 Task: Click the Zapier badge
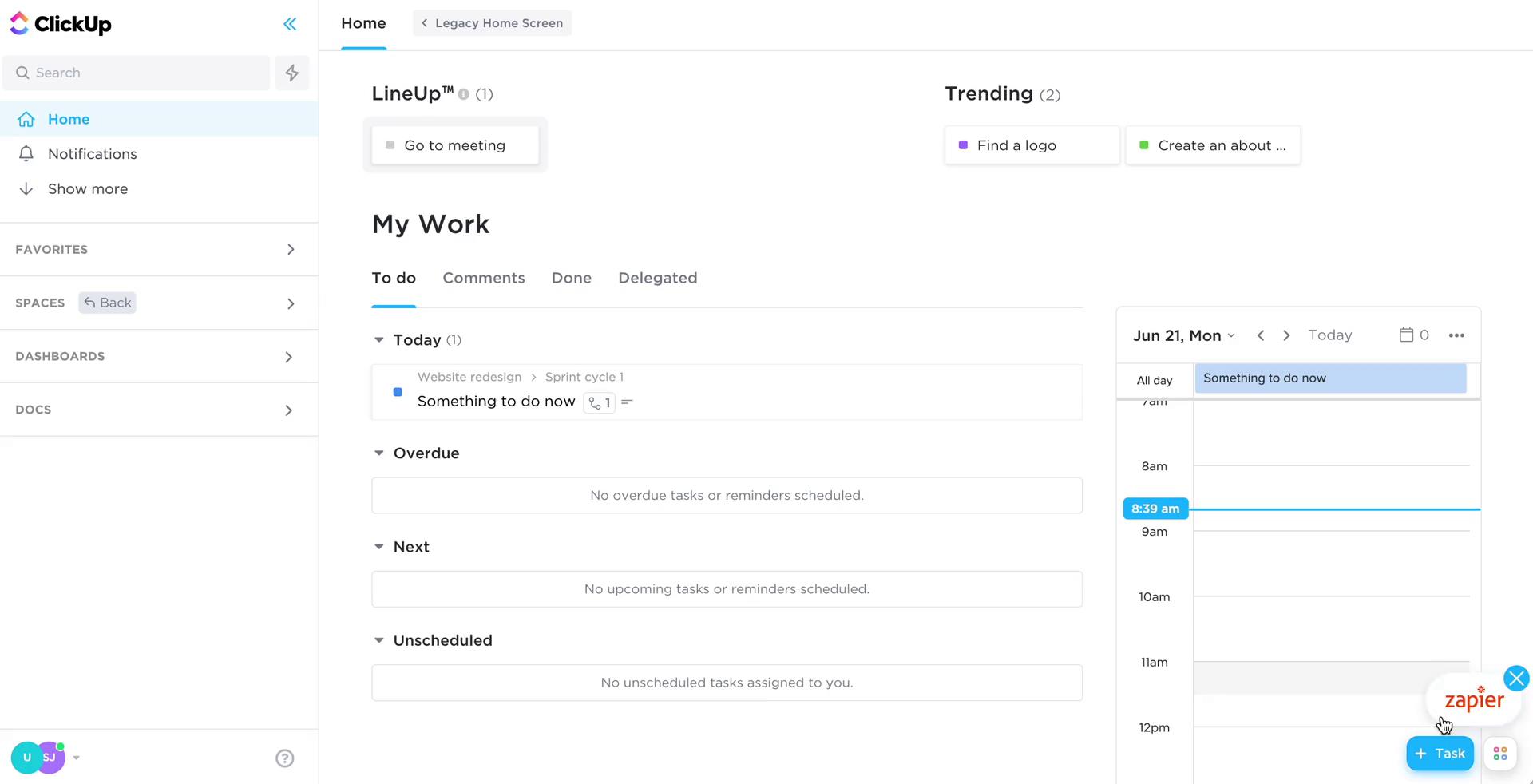(x=1474, y=699)
